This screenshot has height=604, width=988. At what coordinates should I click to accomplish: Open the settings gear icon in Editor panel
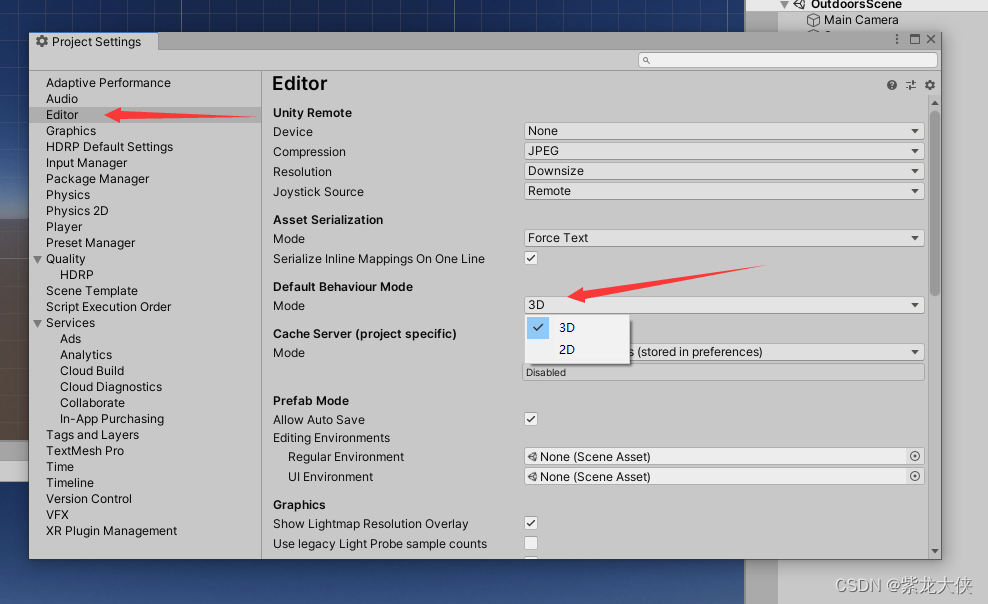[x=930, y=85]
